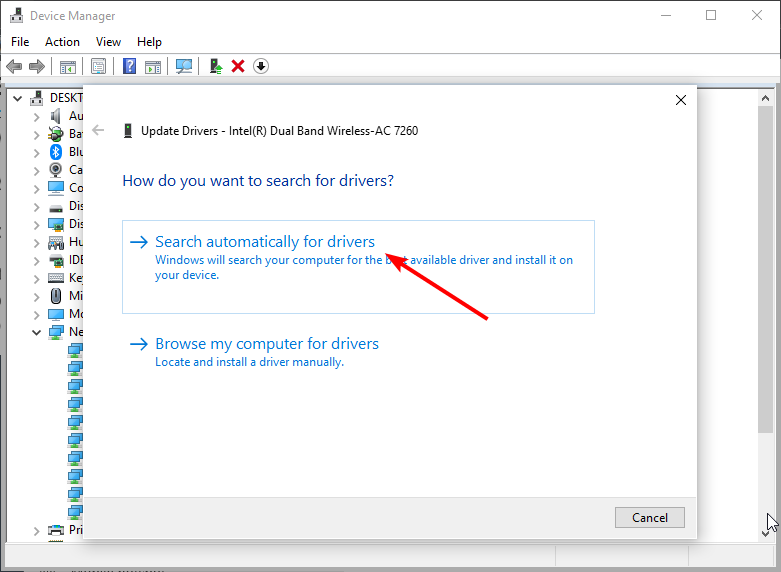Expand the Keyboards (Ke) category

point(36,279)
